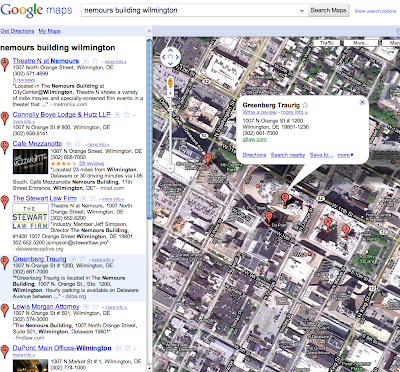The width and height of the screenshot is (400, 372).
Task: Pan map right with navigation control
Action: point(177,57)
